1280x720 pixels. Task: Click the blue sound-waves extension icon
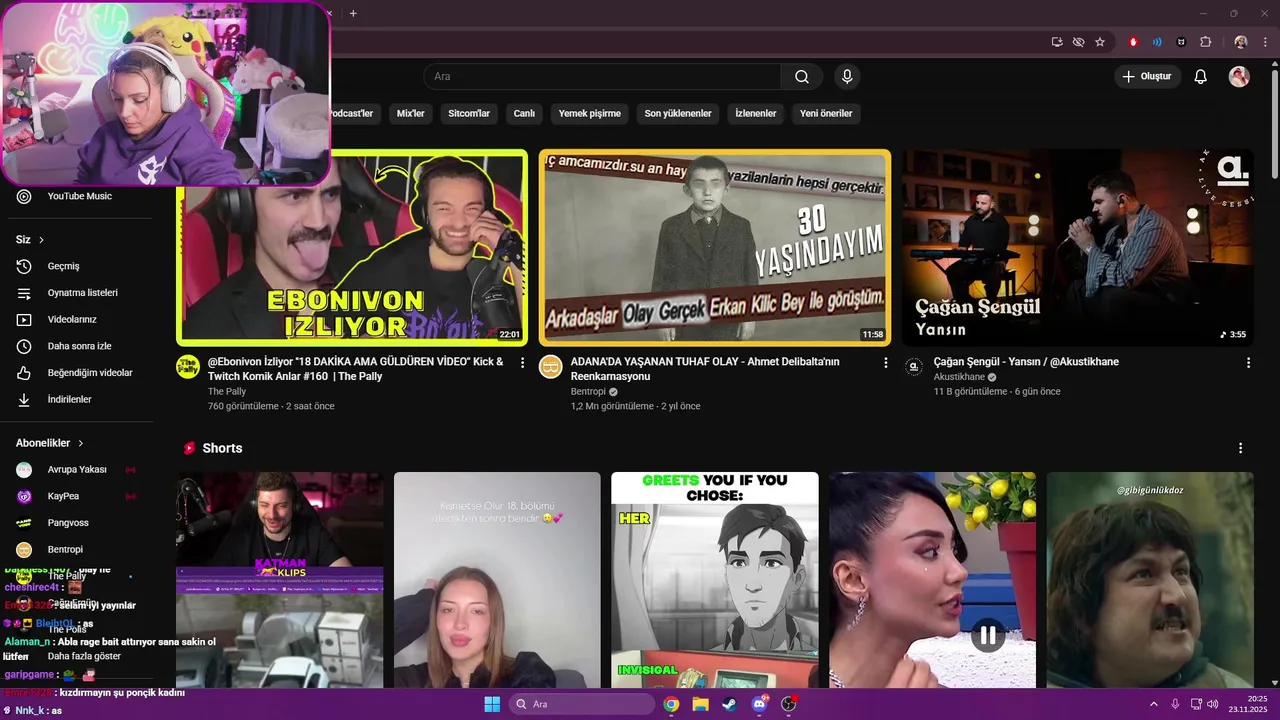point(1157,42)
